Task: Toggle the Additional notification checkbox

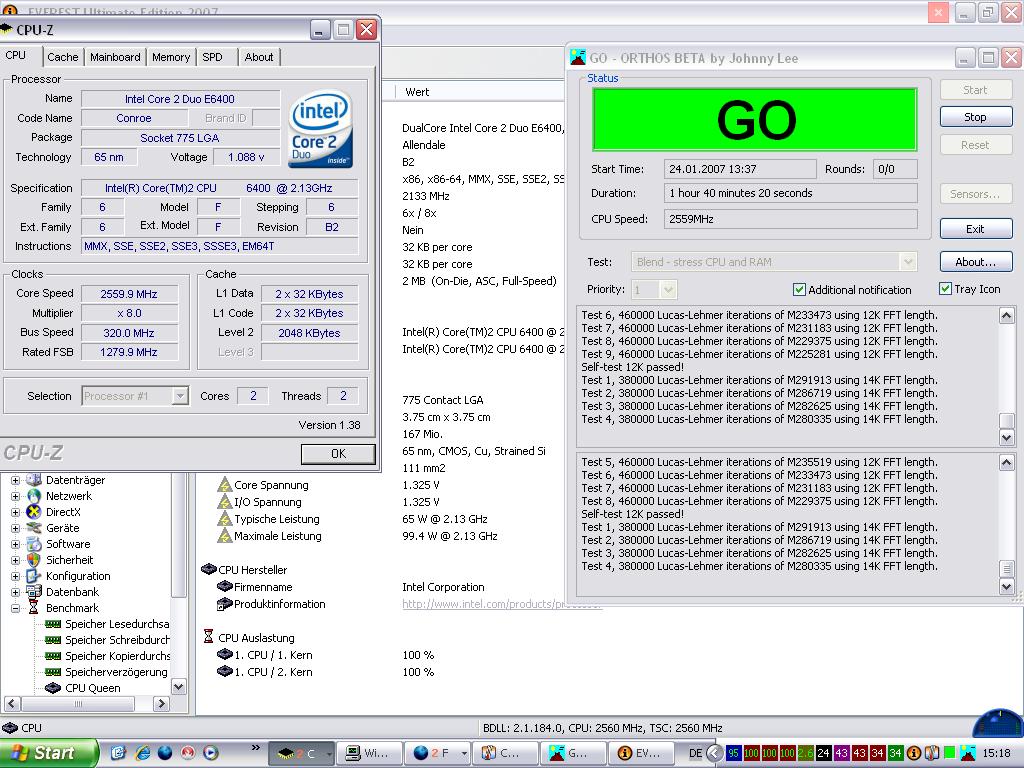Action: 799,289
